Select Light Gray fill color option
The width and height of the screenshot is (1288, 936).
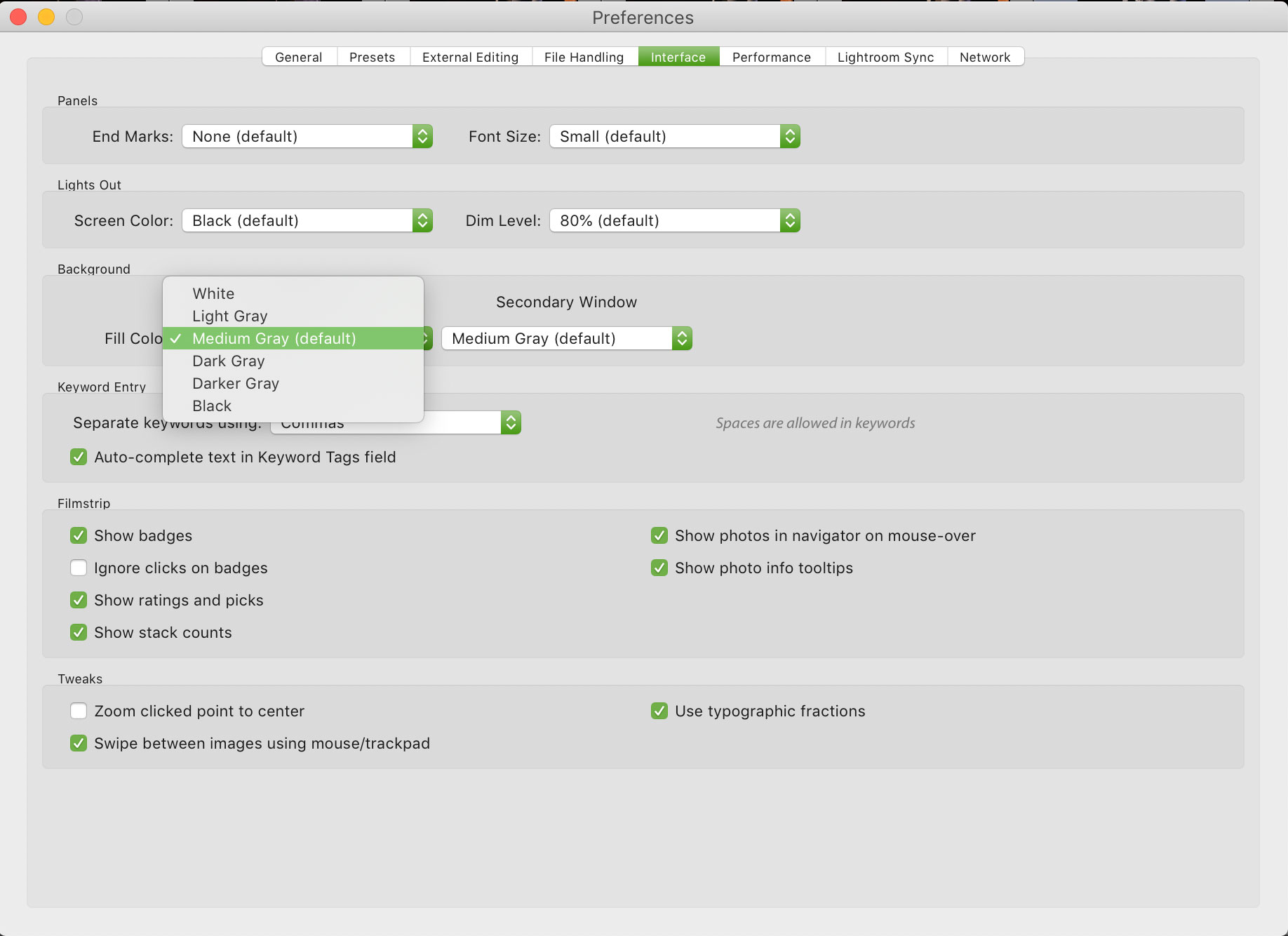(x=229, y=316)
